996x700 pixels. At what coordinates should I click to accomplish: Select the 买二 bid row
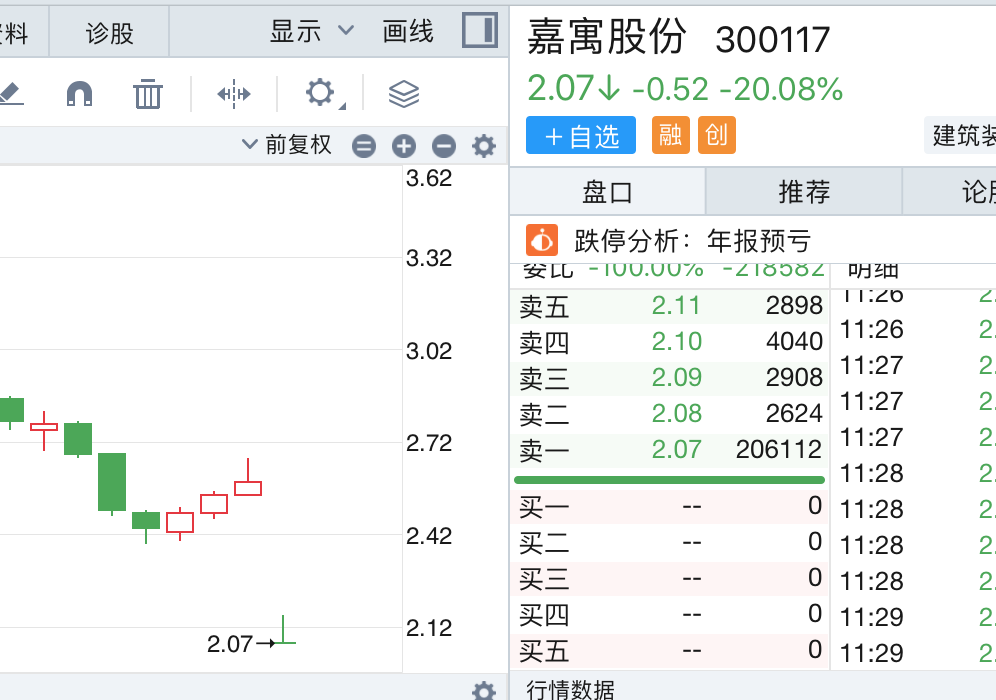click(670, 543)
